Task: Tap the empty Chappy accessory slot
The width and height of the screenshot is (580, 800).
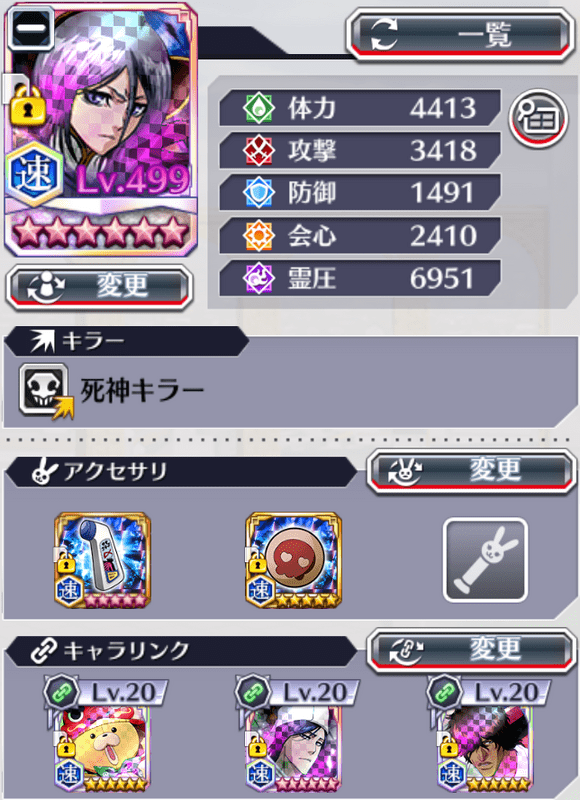Action: pyautogui.click(x=485, y=560)
